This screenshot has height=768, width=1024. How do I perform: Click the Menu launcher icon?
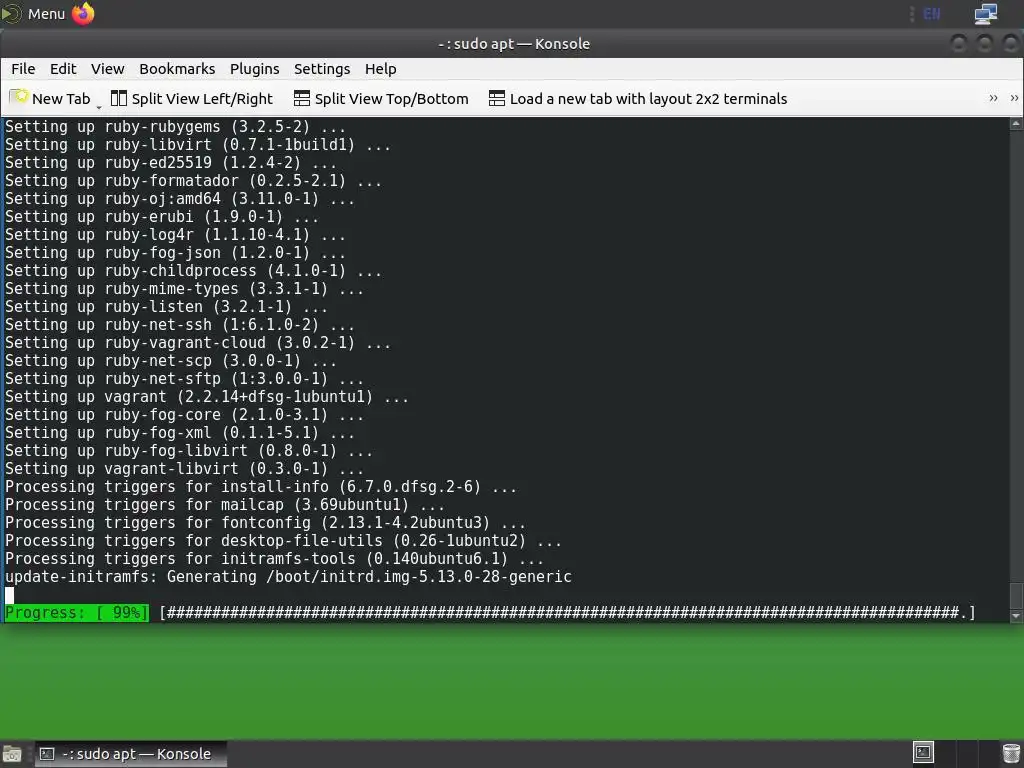click(x=11, y=14)
